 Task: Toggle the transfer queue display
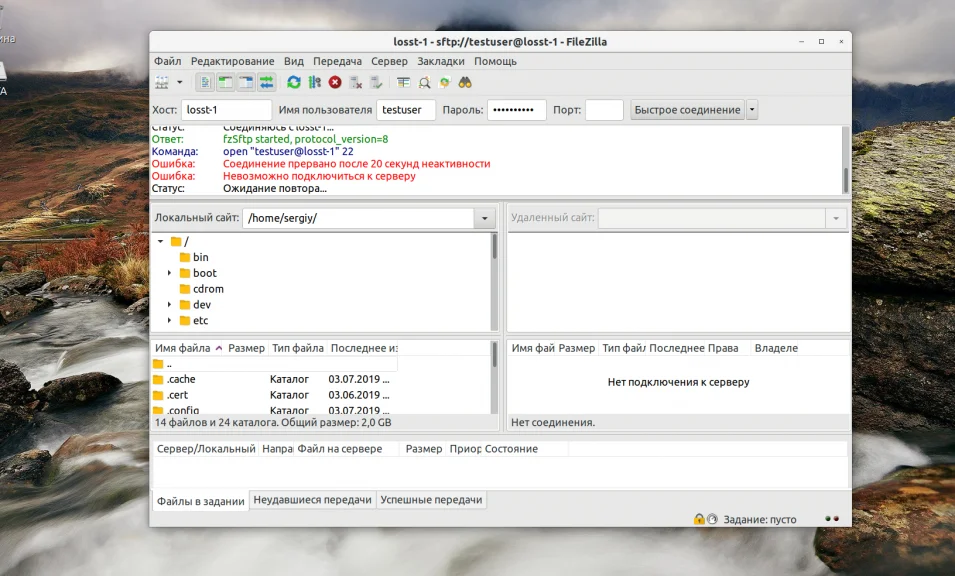(267, 82)
